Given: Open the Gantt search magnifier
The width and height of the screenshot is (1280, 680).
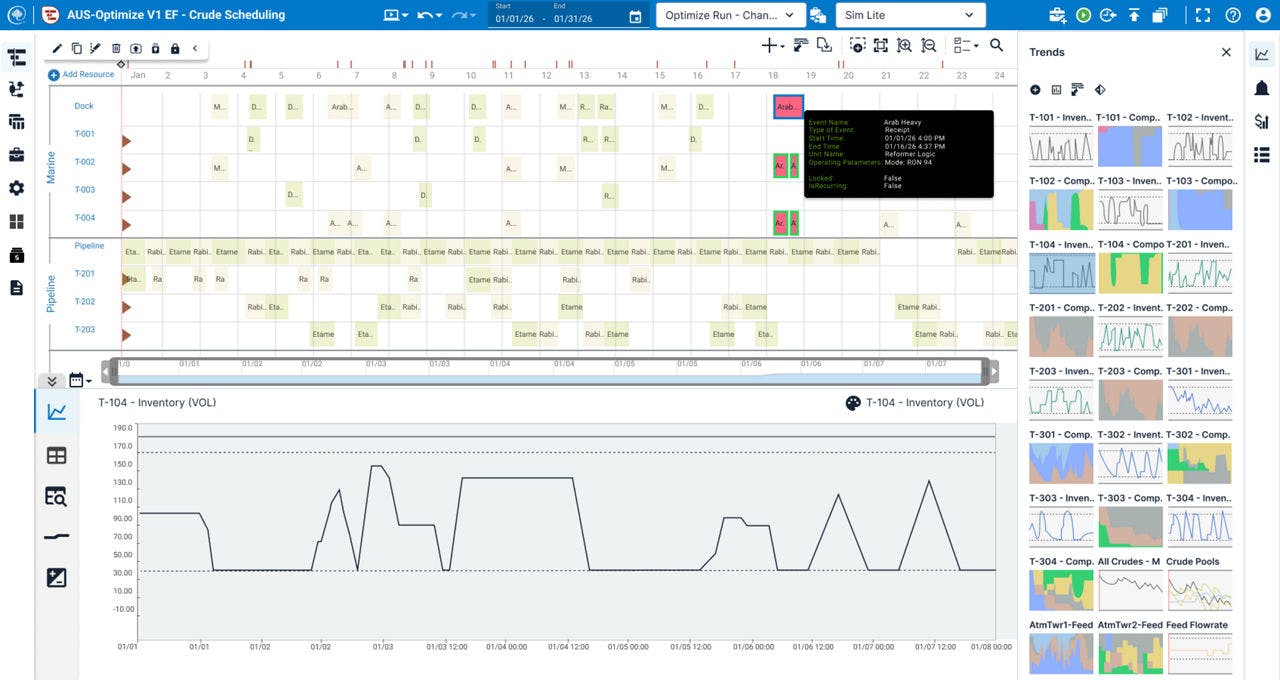Looking at the screenshot, I should (996, 45).
